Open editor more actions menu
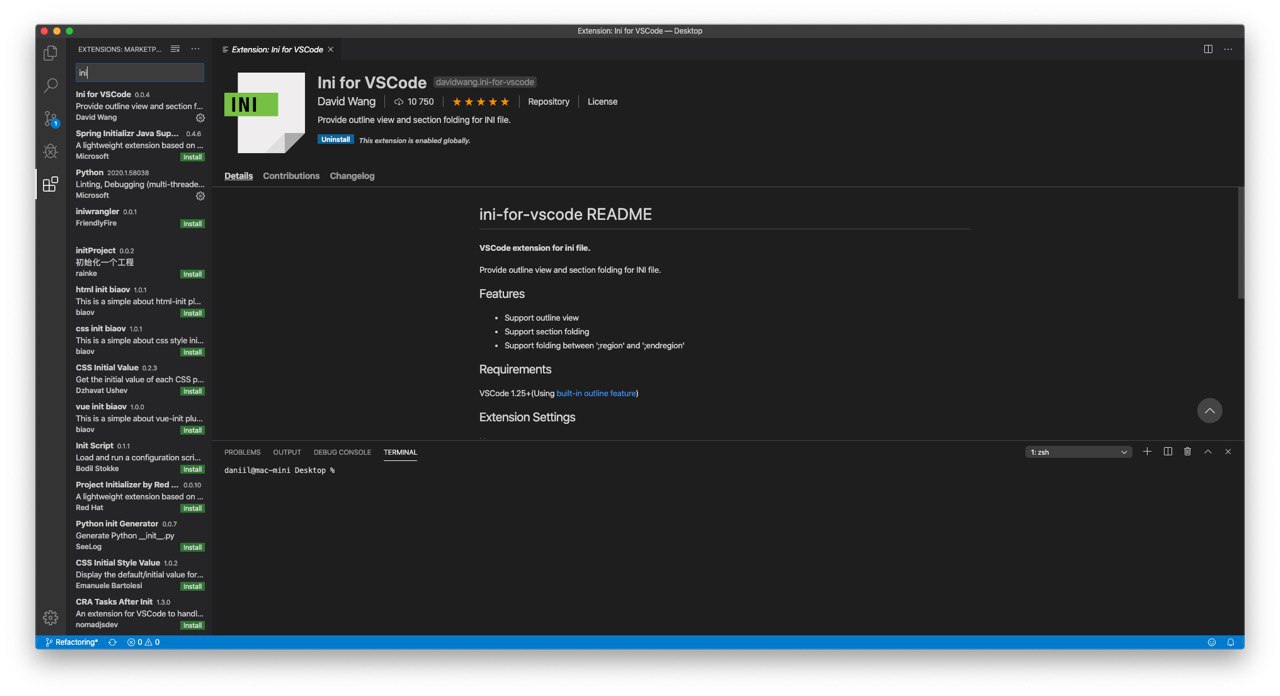 1228,49
